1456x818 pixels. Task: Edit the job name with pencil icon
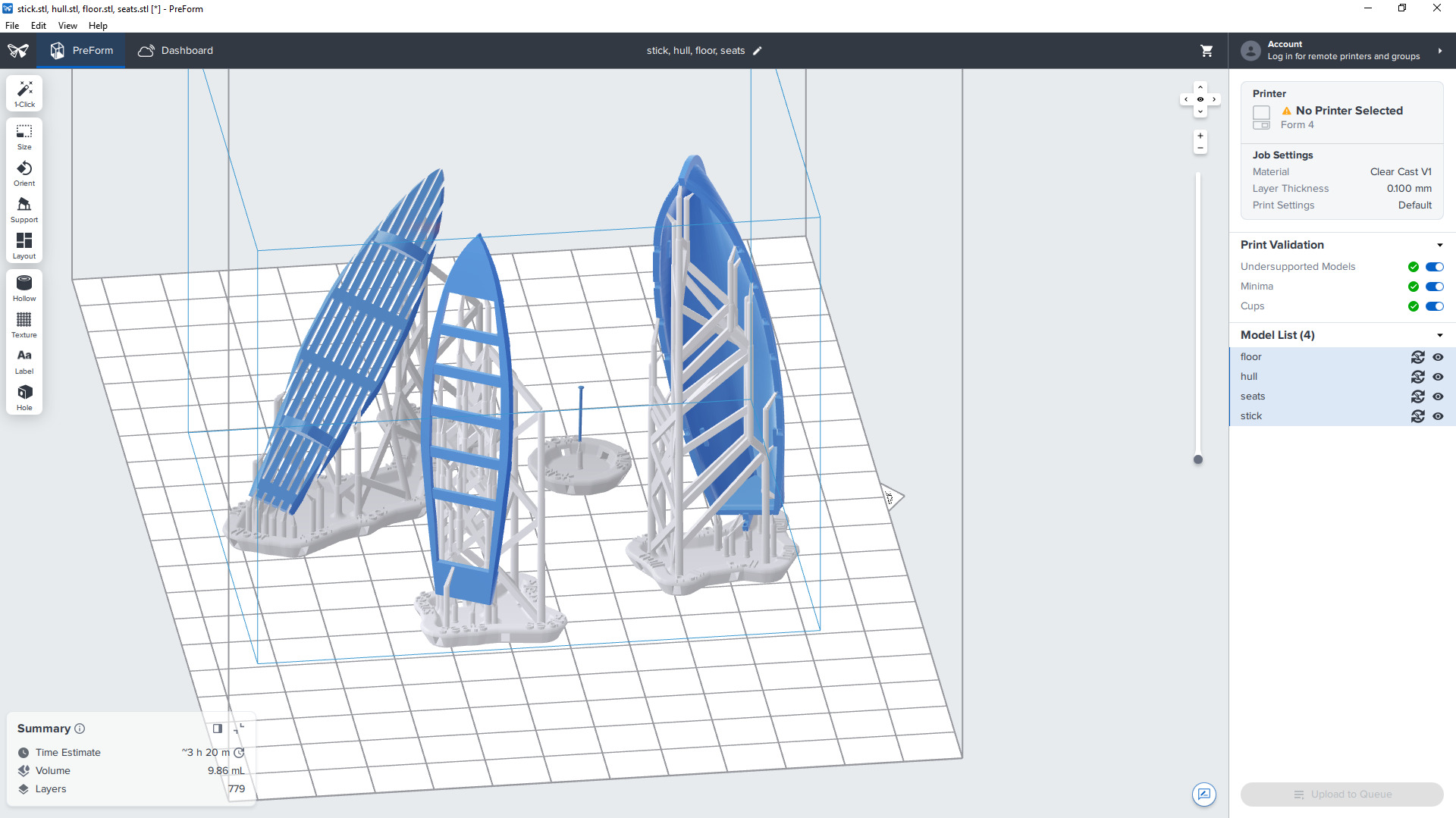coord(757,51)
